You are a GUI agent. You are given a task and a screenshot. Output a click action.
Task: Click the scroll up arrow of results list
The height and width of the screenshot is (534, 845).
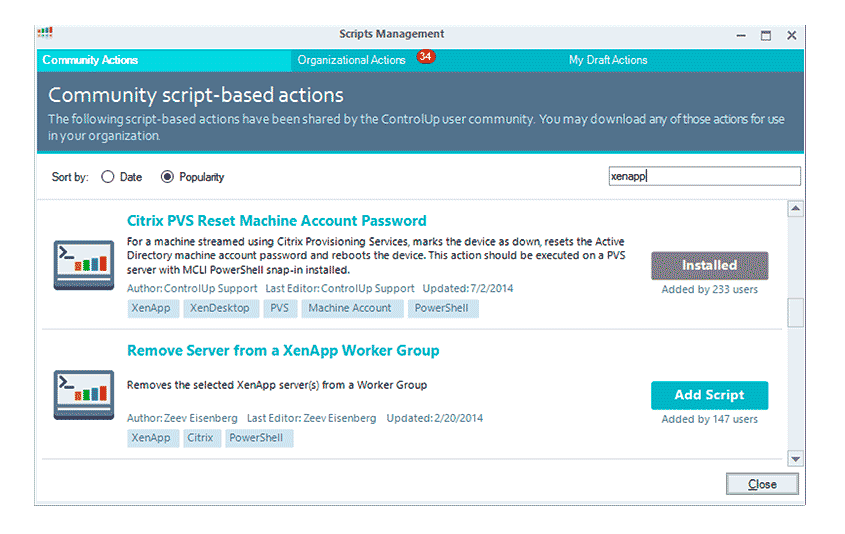[x=795, y=209]
